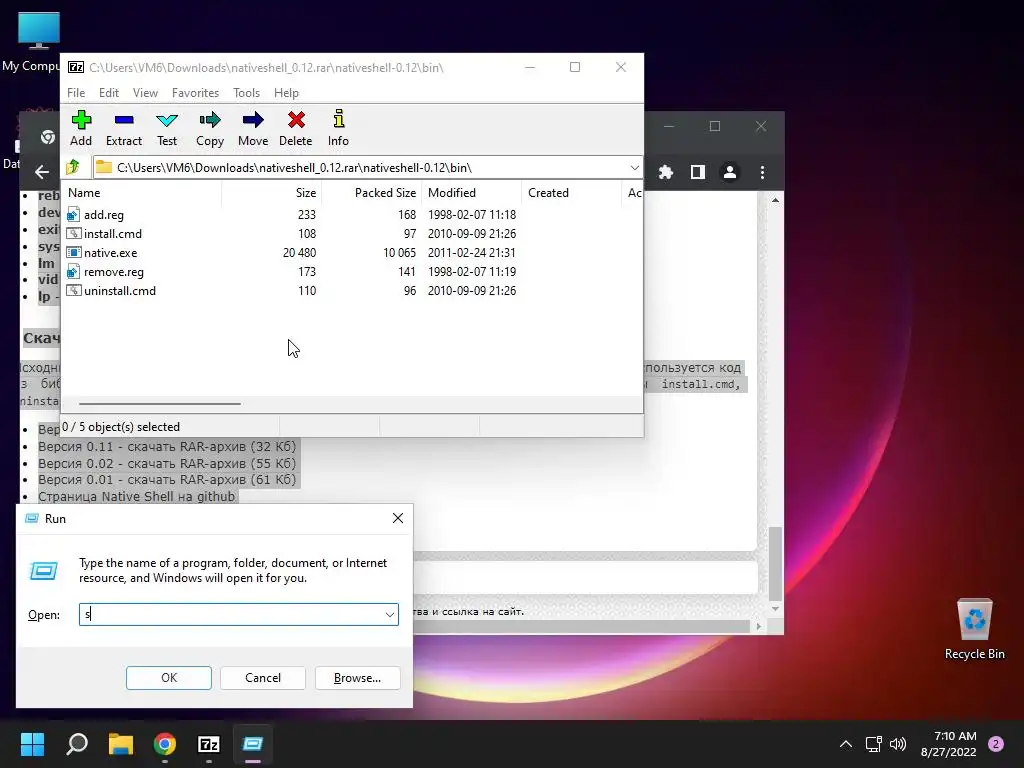Show hidden tray icons chevron

[846, 744]
